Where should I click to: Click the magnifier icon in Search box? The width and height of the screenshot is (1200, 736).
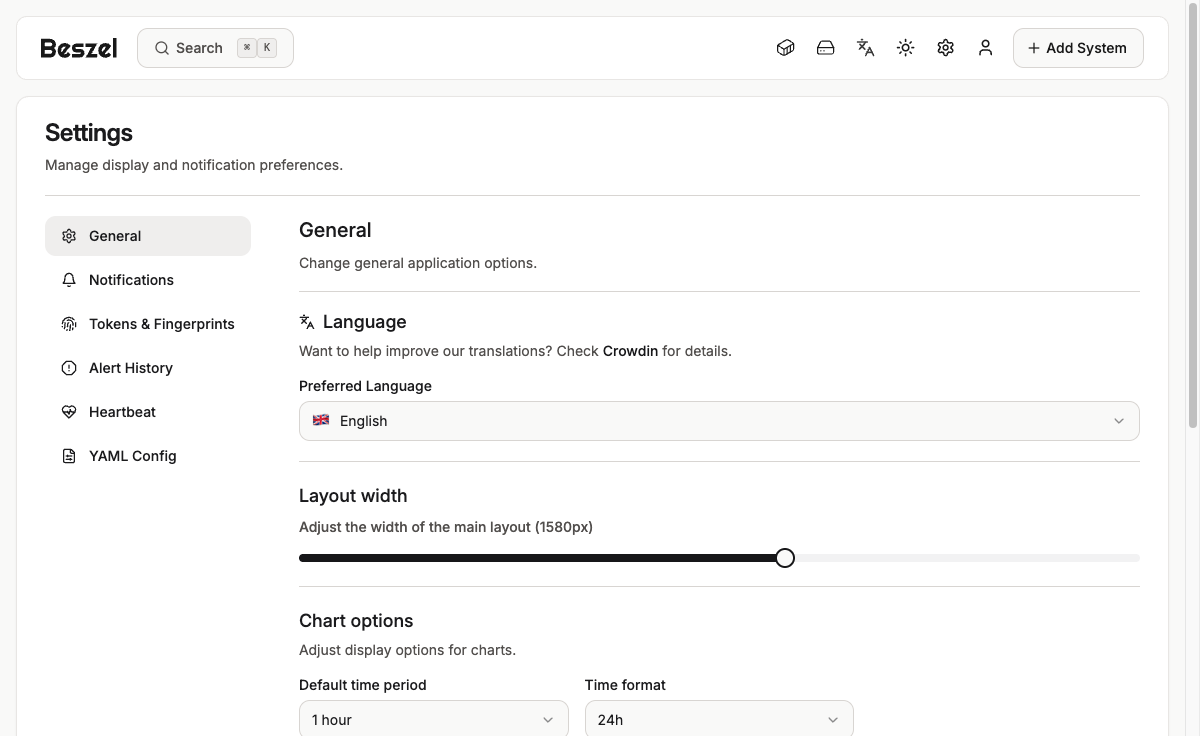coord(161,48)
